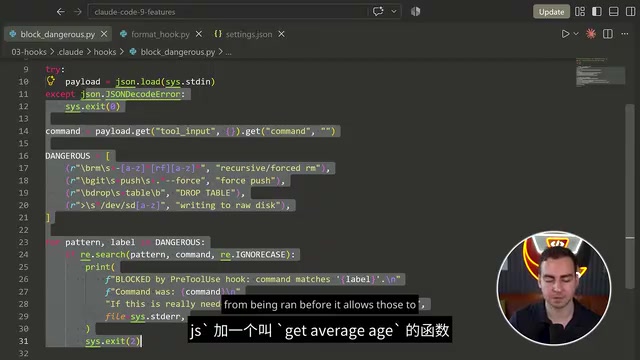This screenshot has height=360, width=640.
Task: Toggle the bottom panel
Action: click(613, 11)
